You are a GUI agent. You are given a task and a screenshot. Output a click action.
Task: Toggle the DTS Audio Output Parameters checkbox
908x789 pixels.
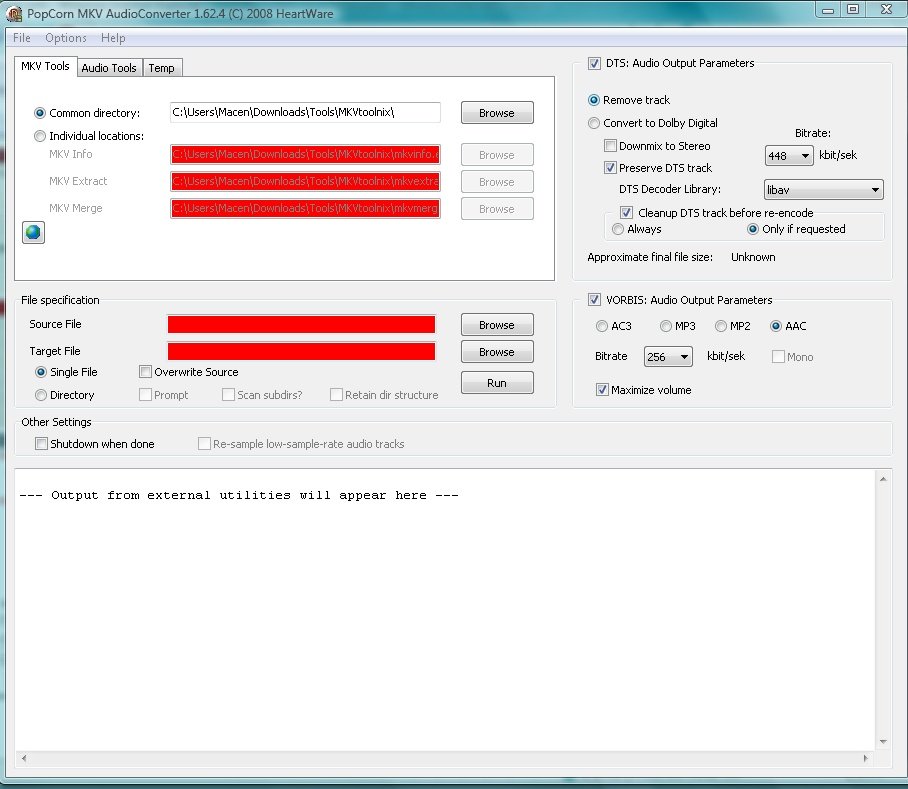[594, 63]
